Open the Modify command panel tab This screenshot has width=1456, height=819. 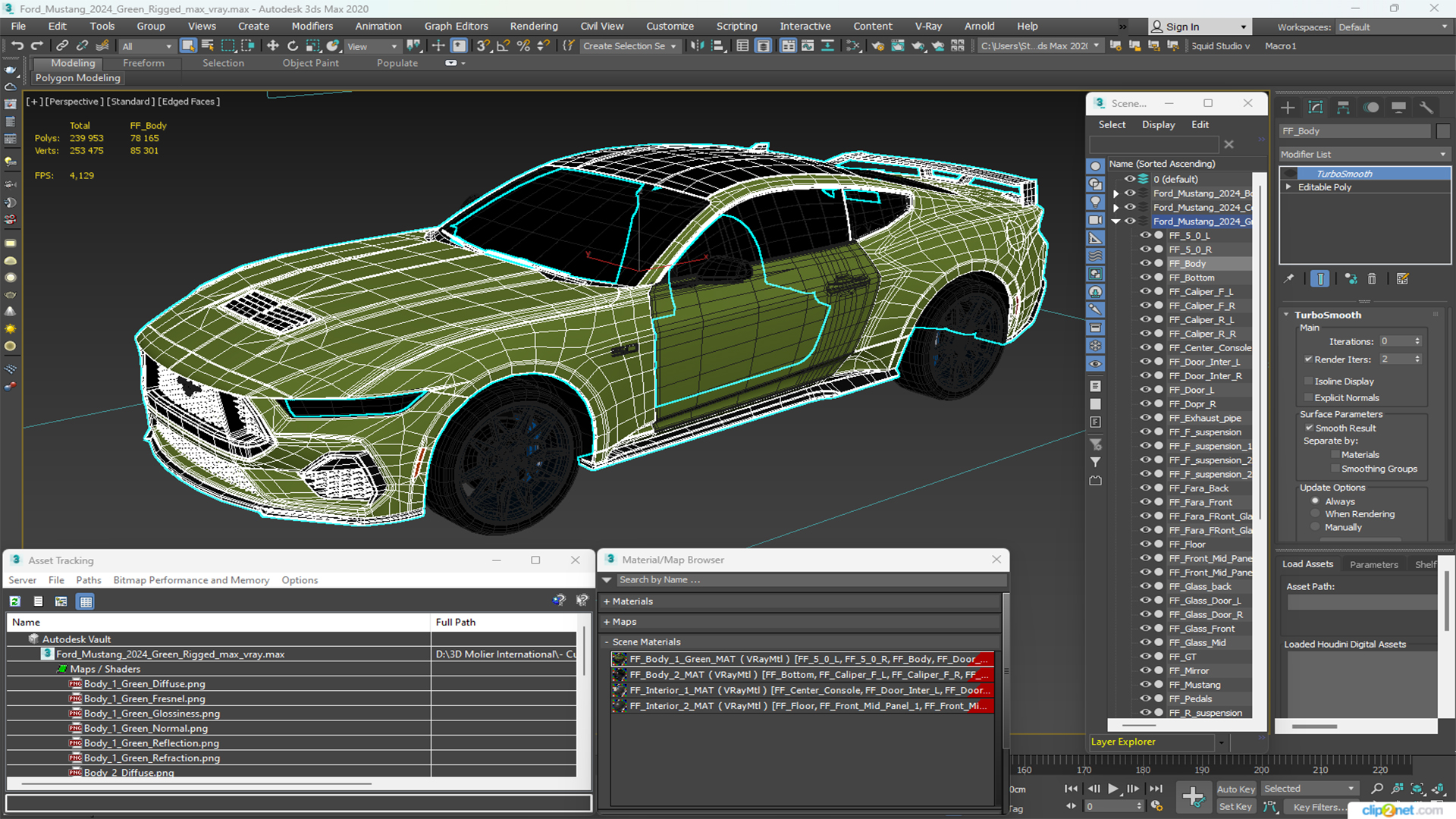(x=1316, y=107)
